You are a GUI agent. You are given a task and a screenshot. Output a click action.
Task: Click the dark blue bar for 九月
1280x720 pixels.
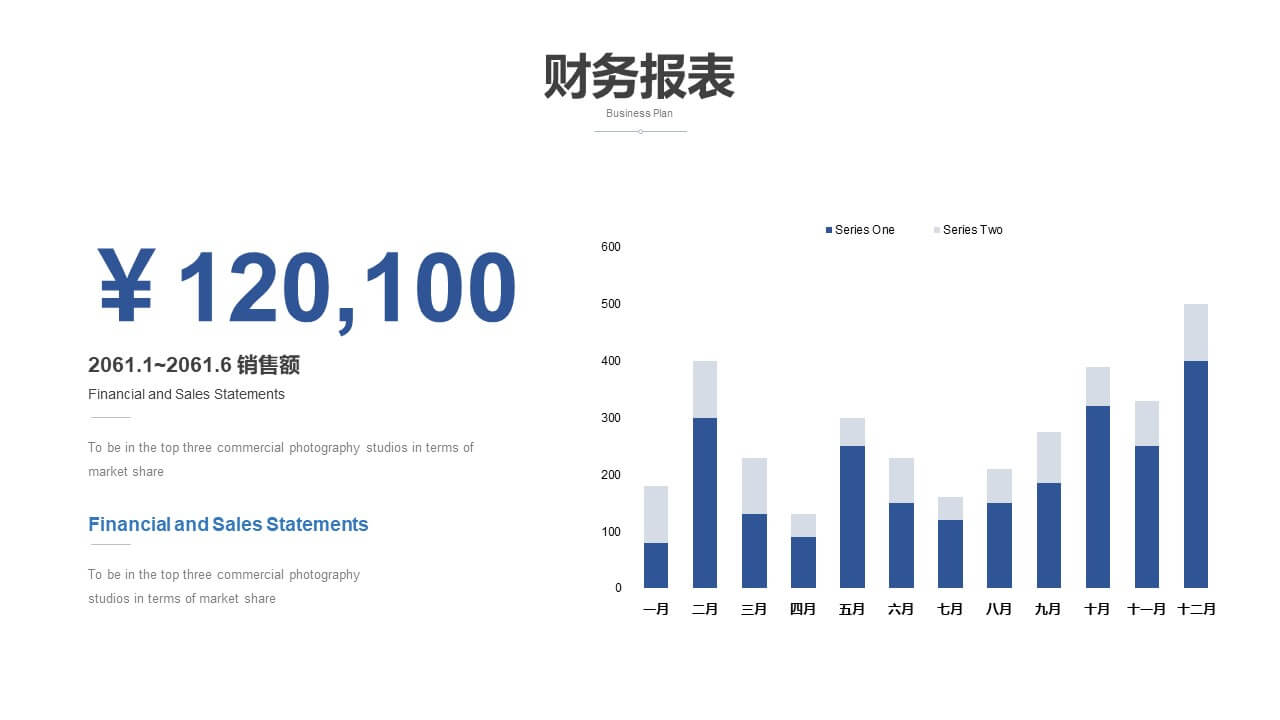1049,535
